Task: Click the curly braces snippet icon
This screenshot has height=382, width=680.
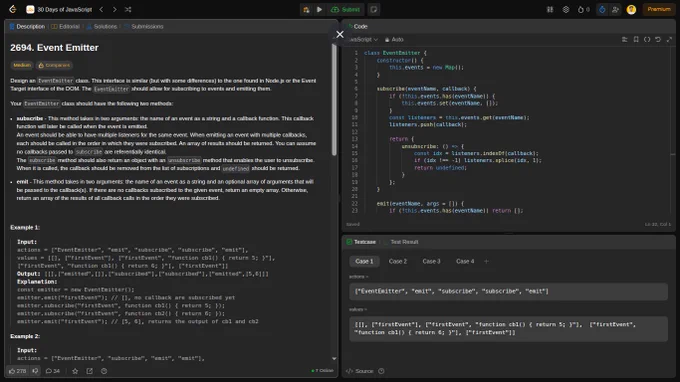Action: tap(647, 39)
